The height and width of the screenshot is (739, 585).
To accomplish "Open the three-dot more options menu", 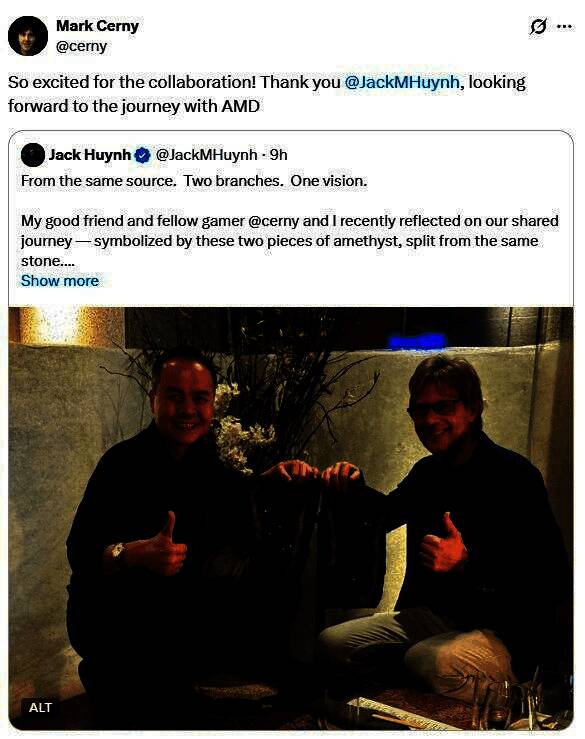I will (564, 26).
